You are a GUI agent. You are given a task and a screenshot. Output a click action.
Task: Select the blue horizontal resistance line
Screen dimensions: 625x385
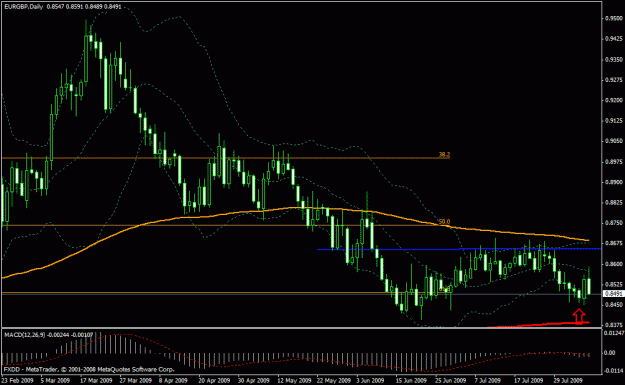point(458,249)
